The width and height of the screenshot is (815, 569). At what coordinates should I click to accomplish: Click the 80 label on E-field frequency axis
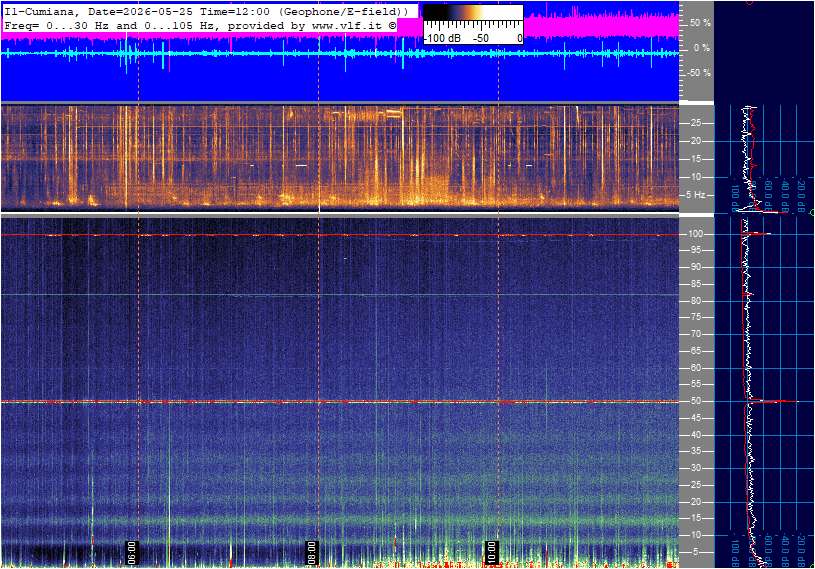[x=695, y=301]
